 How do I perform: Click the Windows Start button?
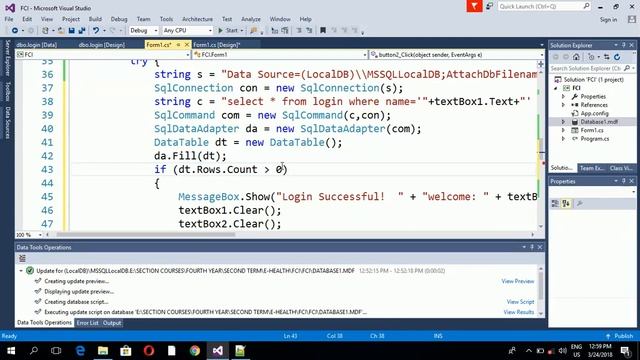click(11, 351)
